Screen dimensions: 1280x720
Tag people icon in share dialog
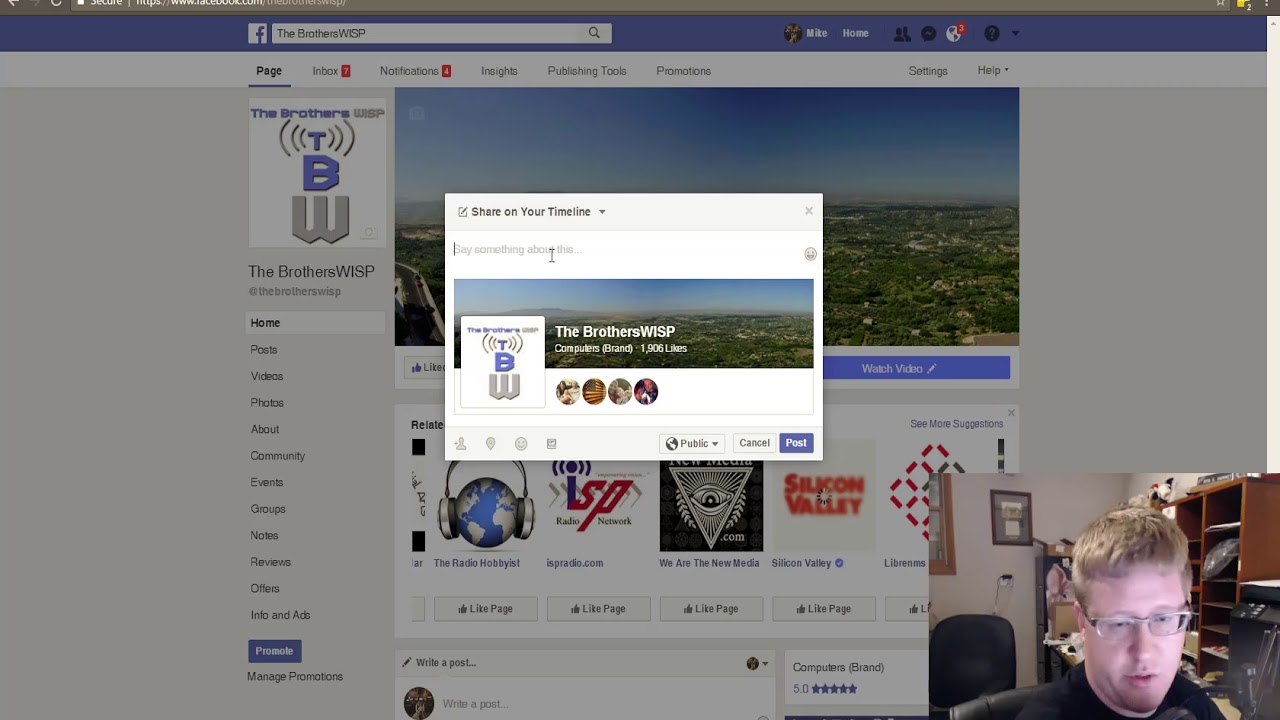pyautogui.click(x=460, y=443)
